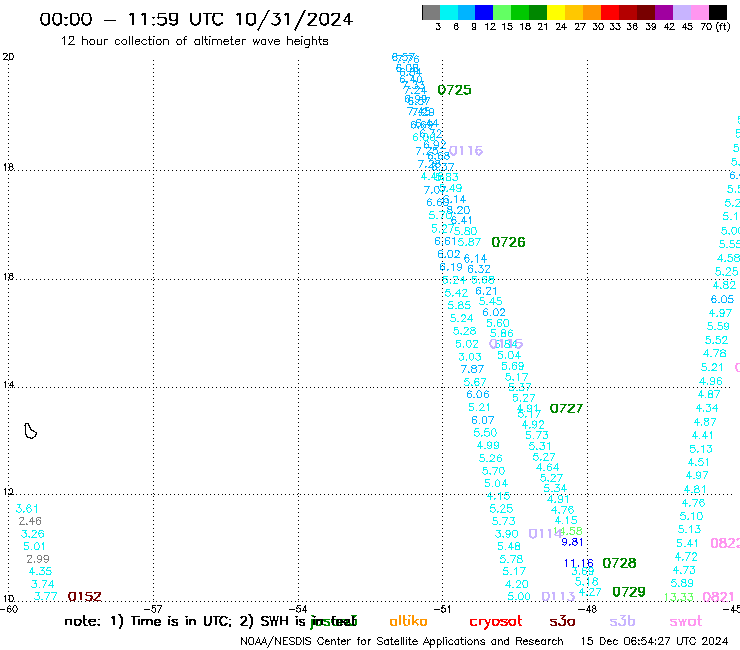Viewport: 740px width, 650px height.
Task: Click the 3.77 value beside 0152
Action: [46, 597]
